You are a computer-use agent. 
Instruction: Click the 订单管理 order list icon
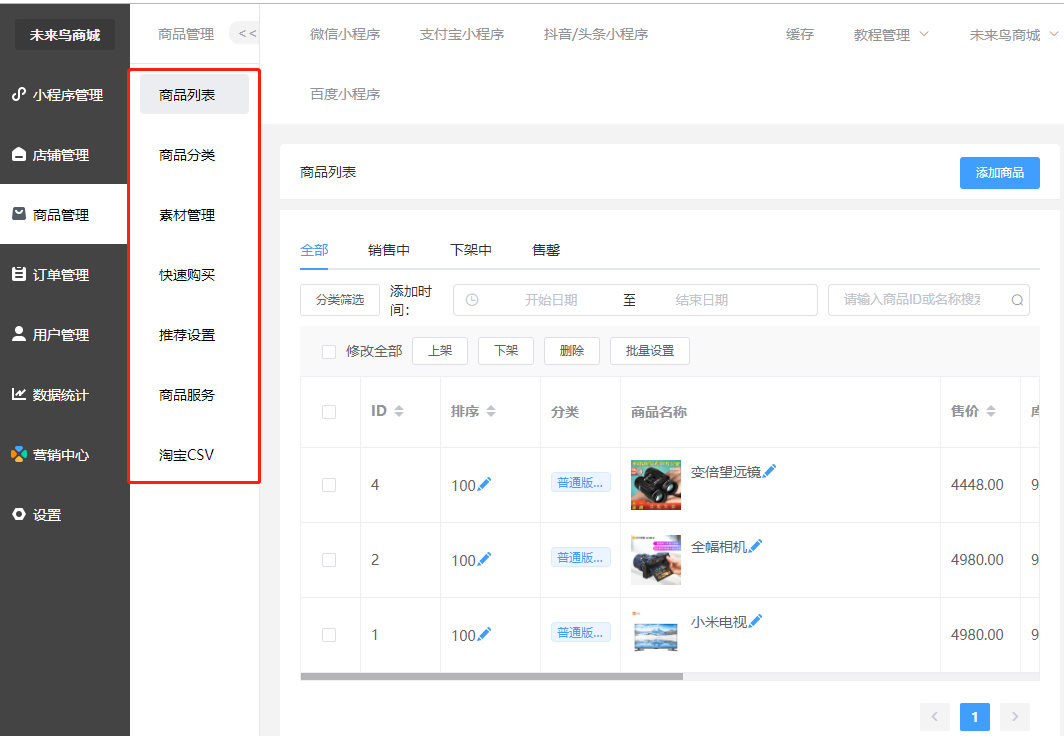coord(18,275)
